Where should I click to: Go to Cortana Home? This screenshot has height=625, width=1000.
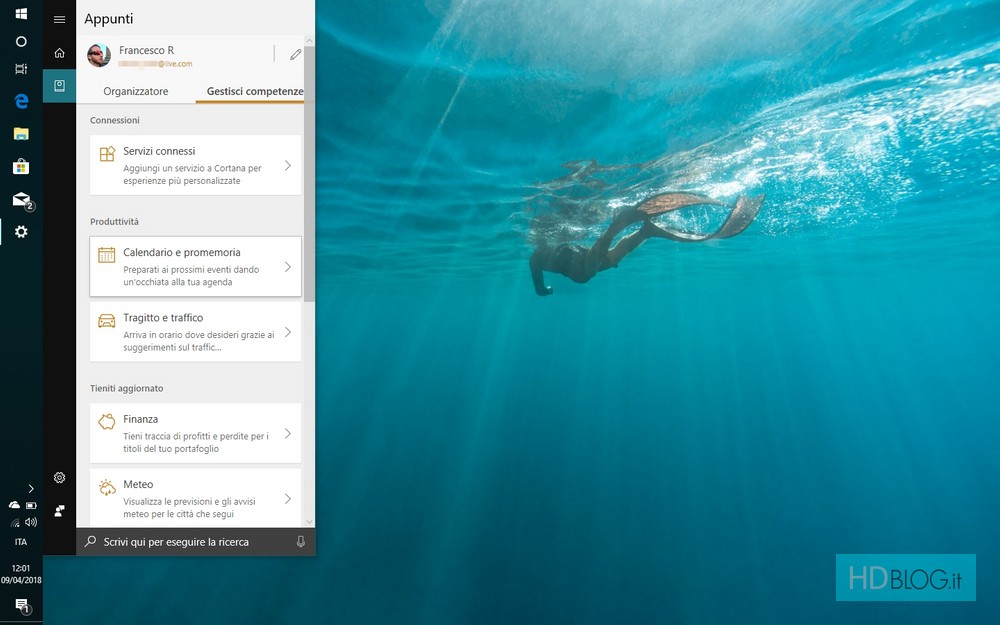[x=59, y=53]
